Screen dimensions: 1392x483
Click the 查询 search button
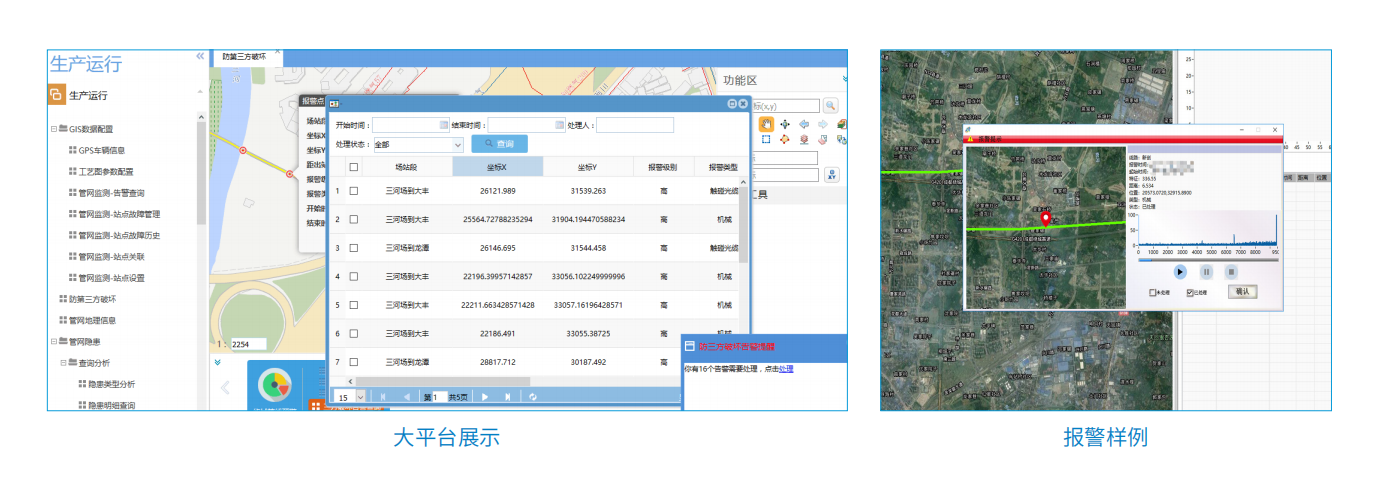499,144
